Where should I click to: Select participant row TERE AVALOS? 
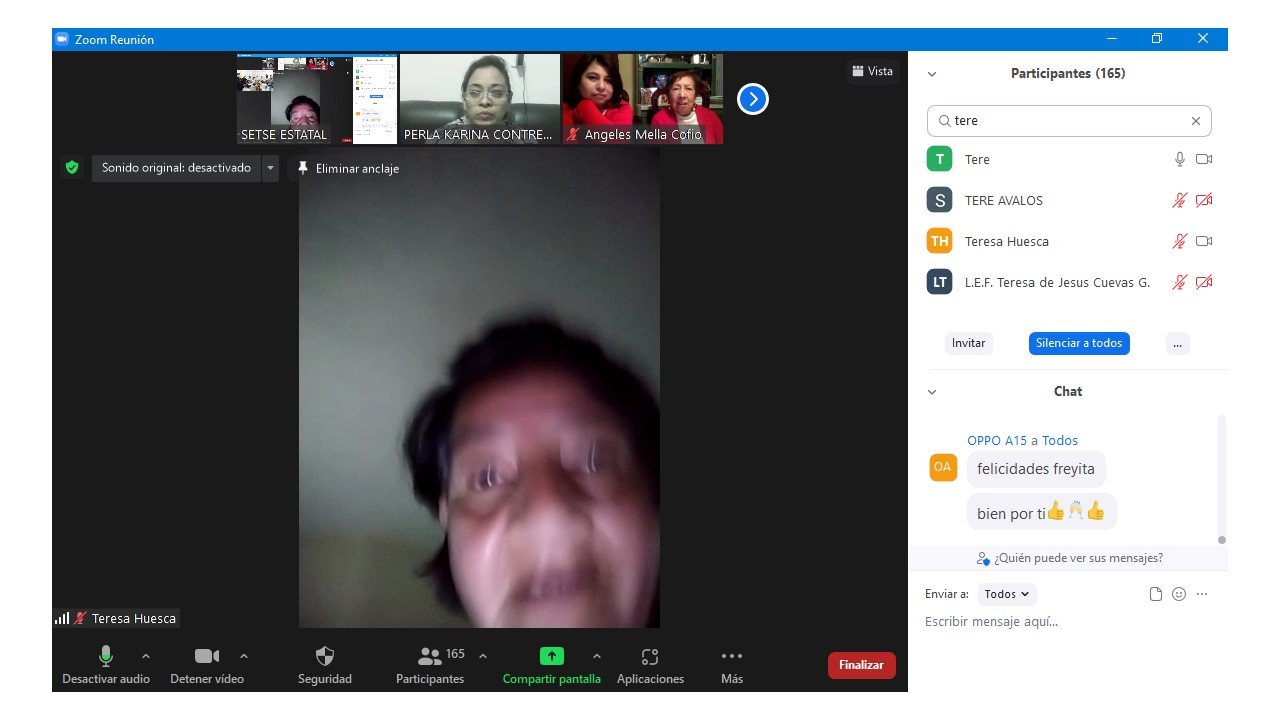[x=1068, y=200]
